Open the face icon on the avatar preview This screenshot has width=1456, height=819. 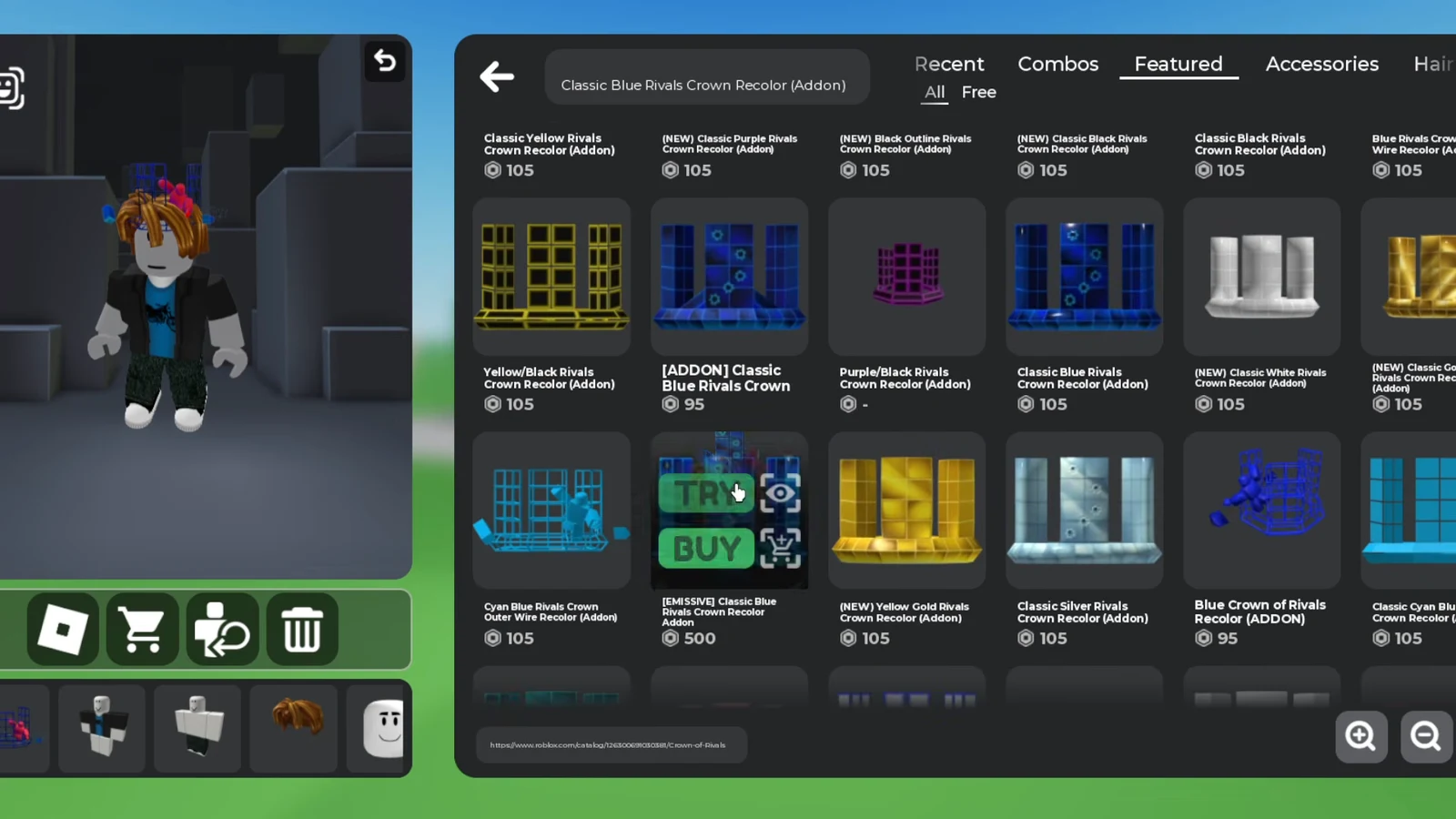click(x=11, y=88)
